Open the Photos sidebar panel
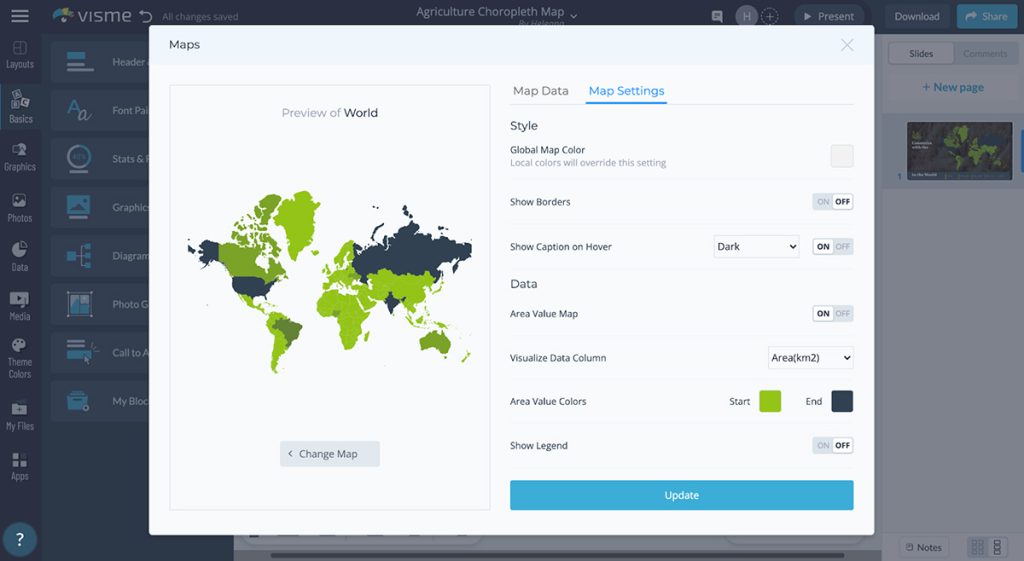Viewport: 1024px width, 561px height. 20,207
